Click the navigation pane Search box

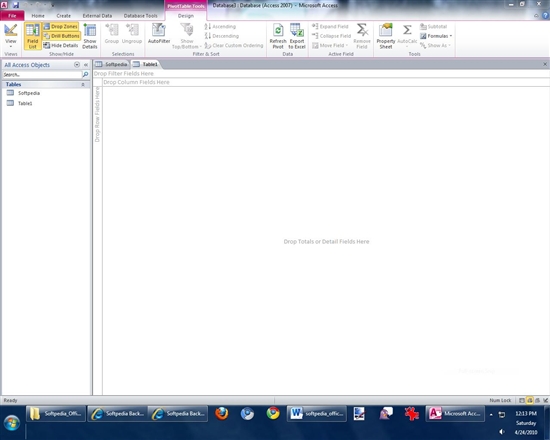coord(42,74)
